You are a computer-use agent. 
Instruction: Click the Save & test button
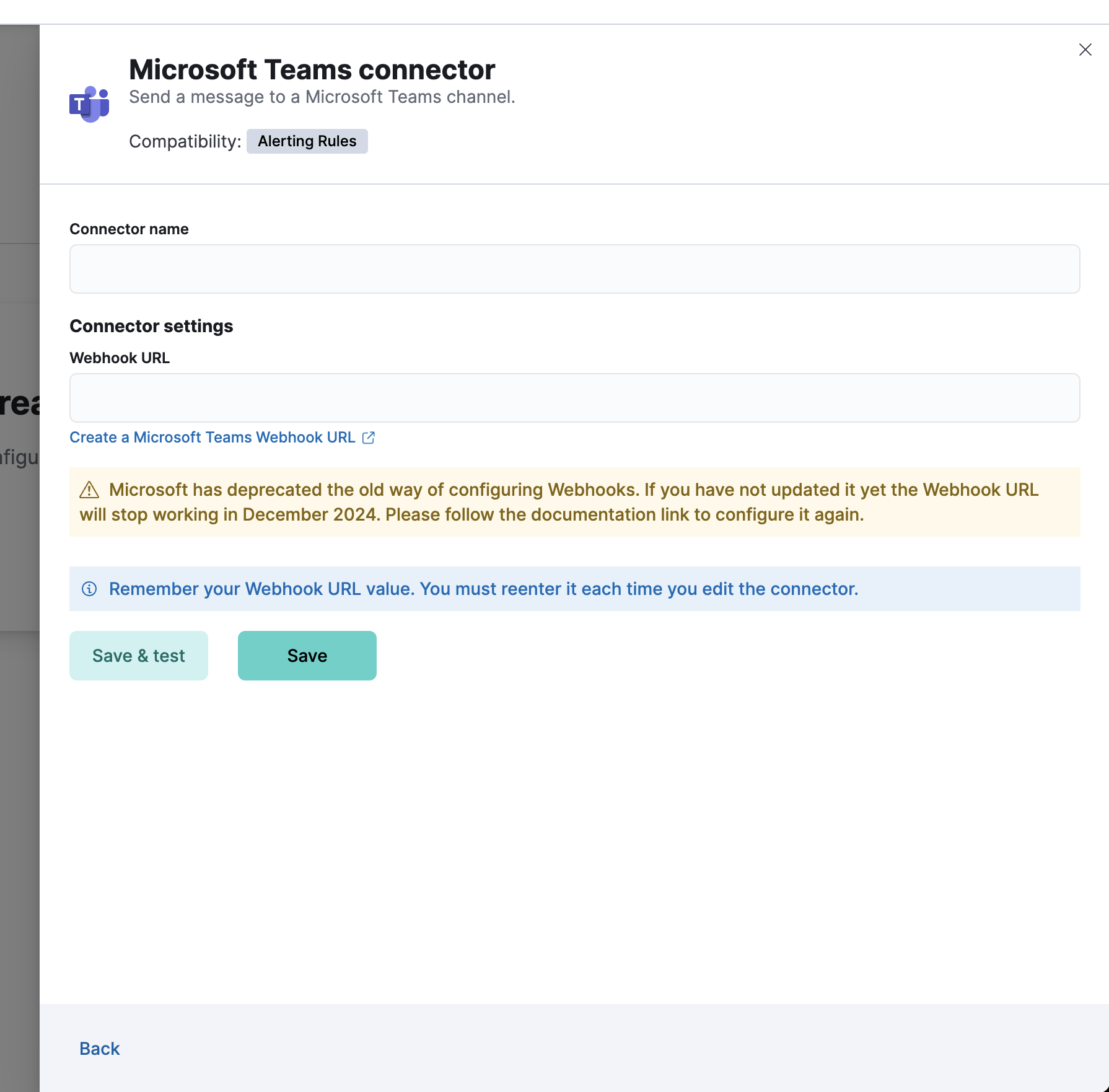pos(139,656)
